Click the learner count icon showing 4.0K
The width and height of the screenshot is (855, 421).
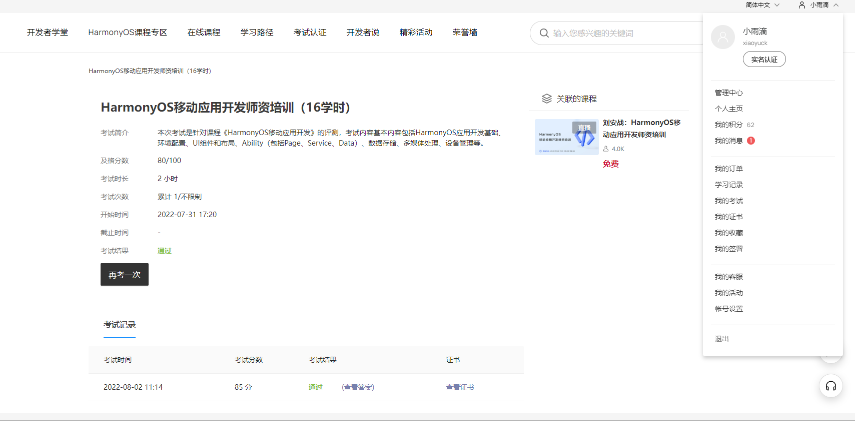pyautogui.click(x=606, y=149)
